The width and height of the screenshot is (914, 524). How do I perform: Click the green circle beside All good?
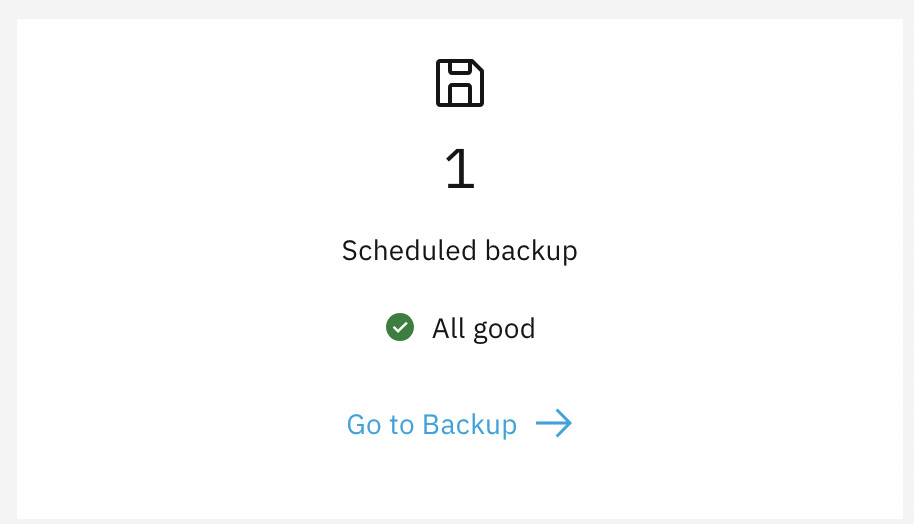[x=400, y=327]
